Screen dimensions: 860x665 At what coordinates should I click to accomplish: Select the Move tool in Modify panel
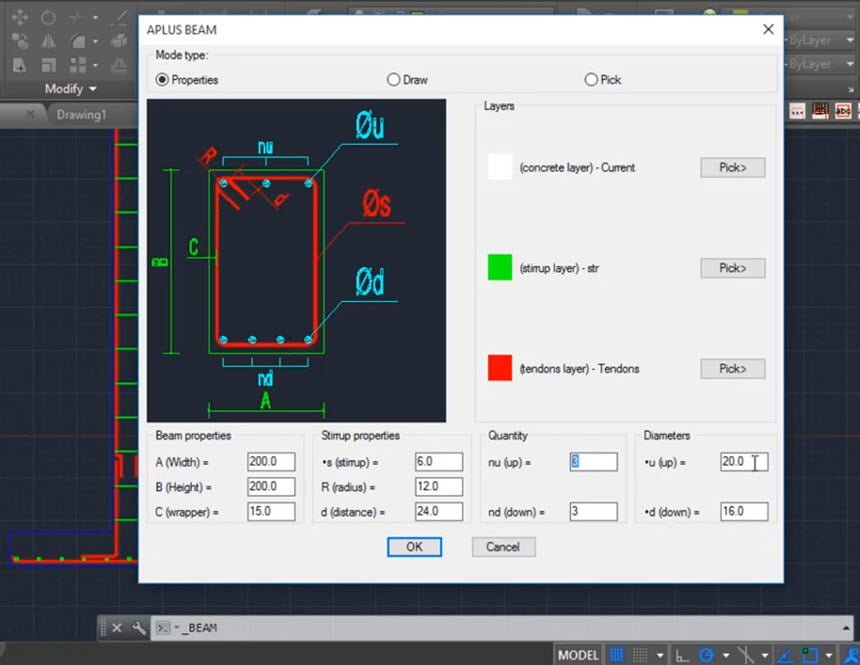[x=20, y=17]
